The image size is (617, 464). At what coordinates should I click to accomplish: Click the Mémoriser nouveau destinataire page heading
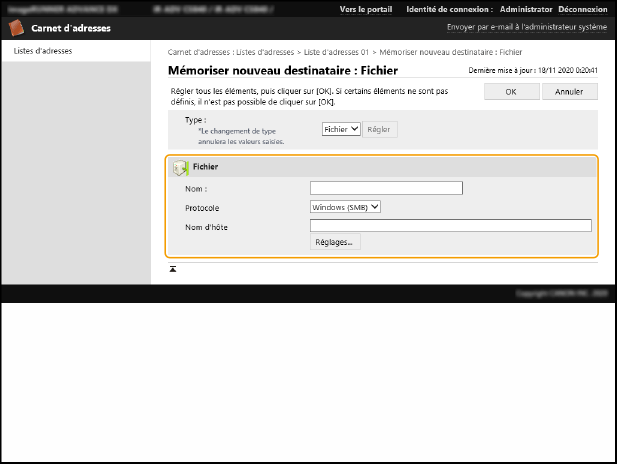point(283,70)
